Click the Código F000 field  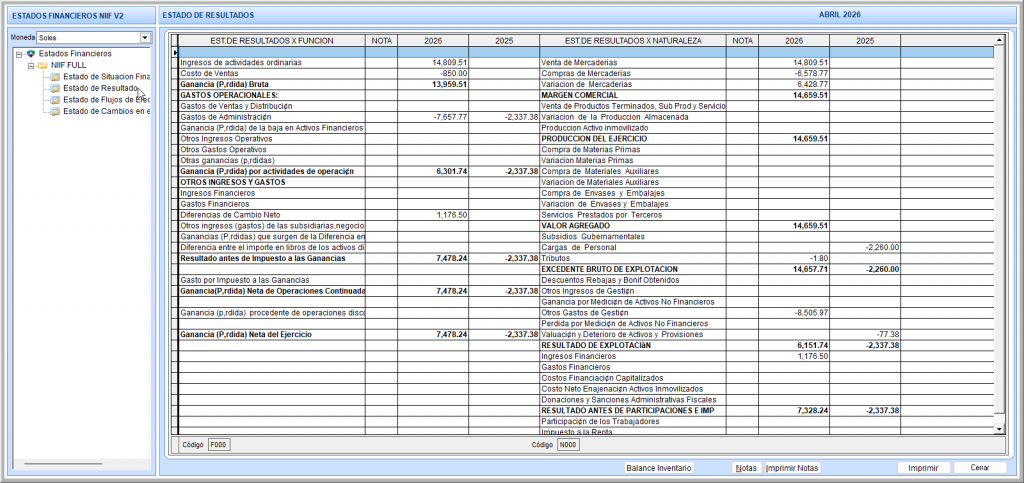tap(219, 444)
